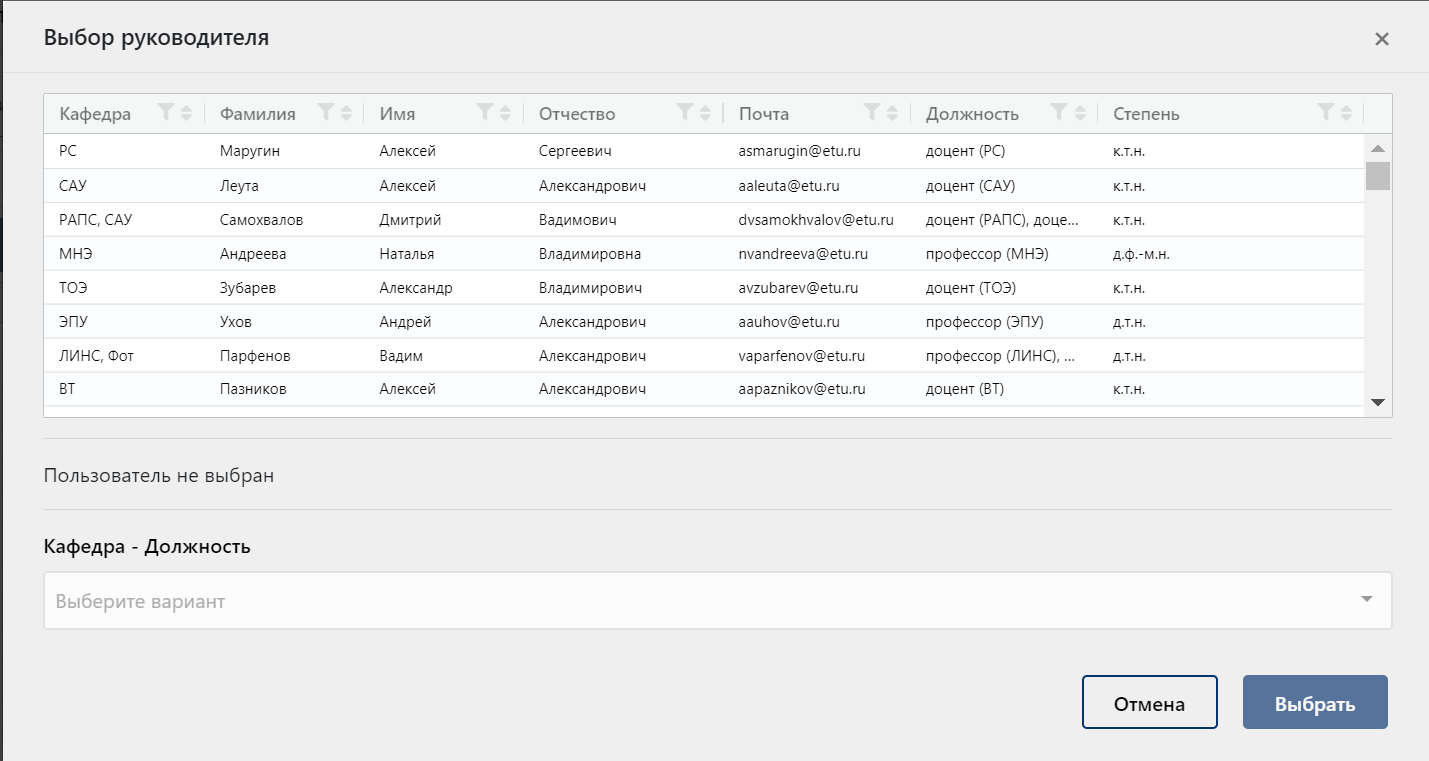Click the Отмена button
1429x761 pixels.
[x=1150, y=703]
